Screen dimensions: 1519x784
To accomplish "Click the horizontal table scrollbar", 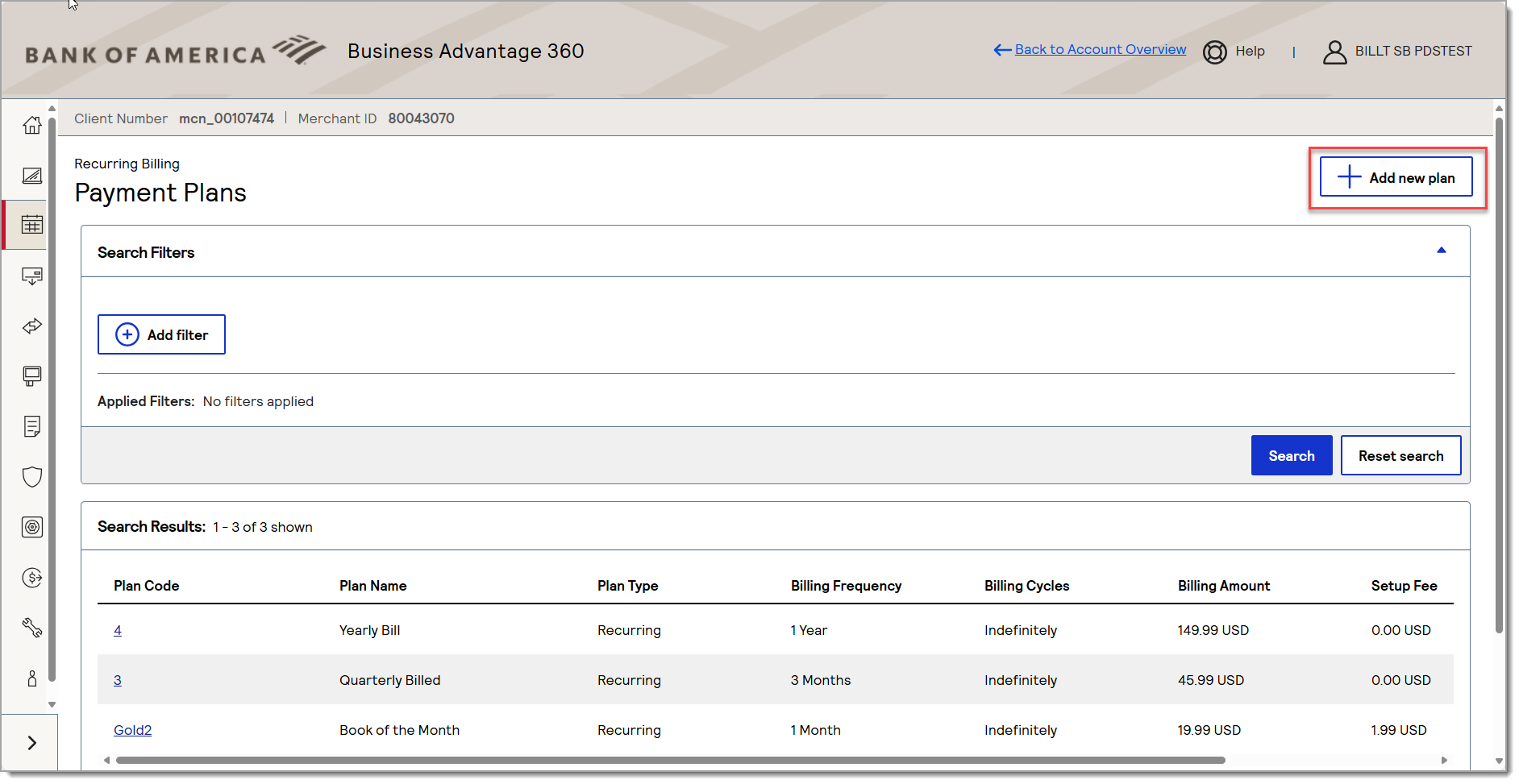I will point(671,761).
